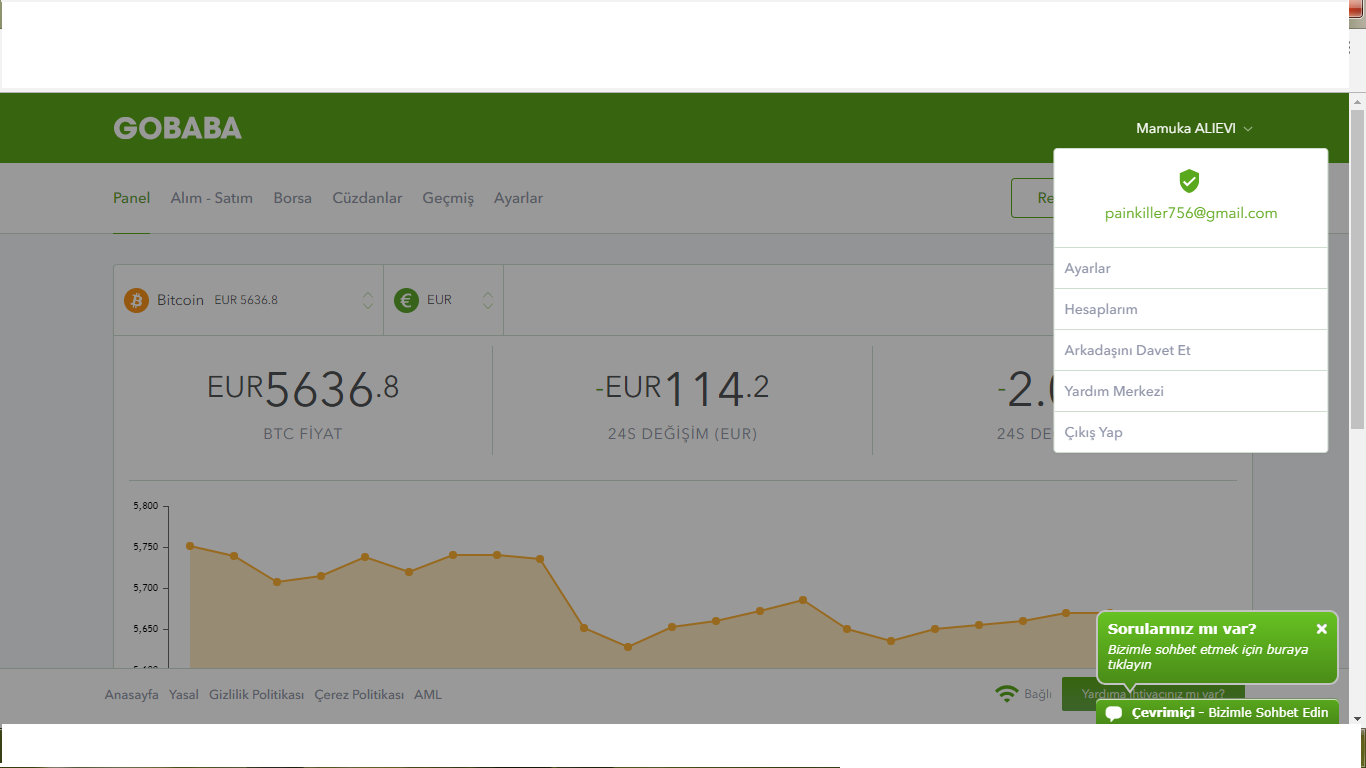
Task: Open the Yasal footer link
Action: coord(184,694)
